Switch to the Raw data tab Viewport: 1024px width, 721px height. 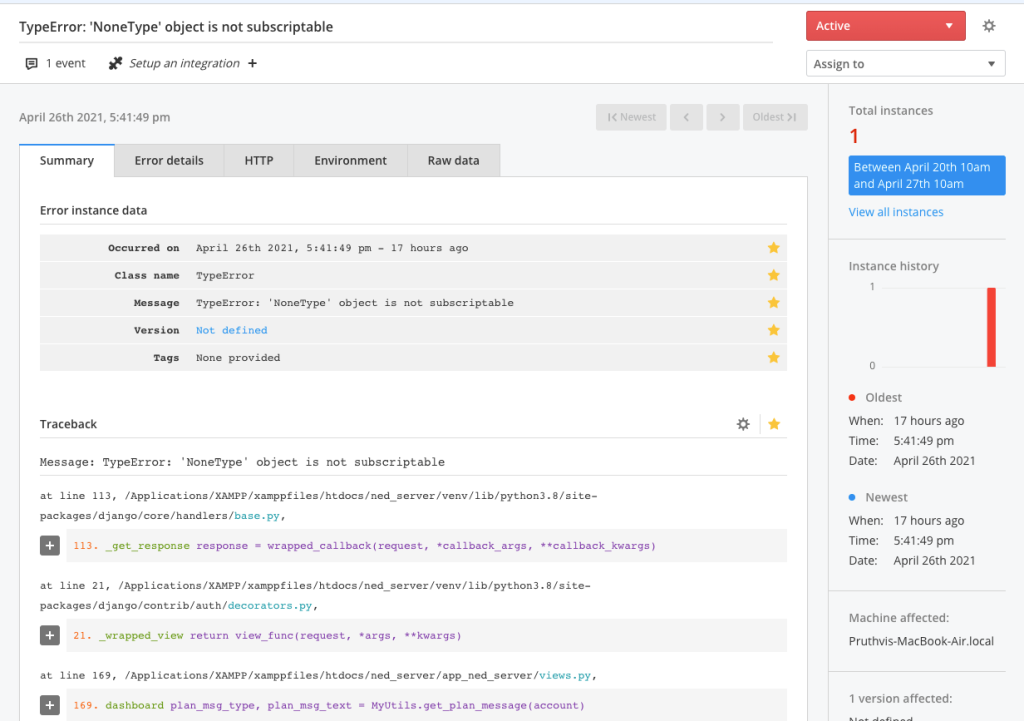(453, 160)
